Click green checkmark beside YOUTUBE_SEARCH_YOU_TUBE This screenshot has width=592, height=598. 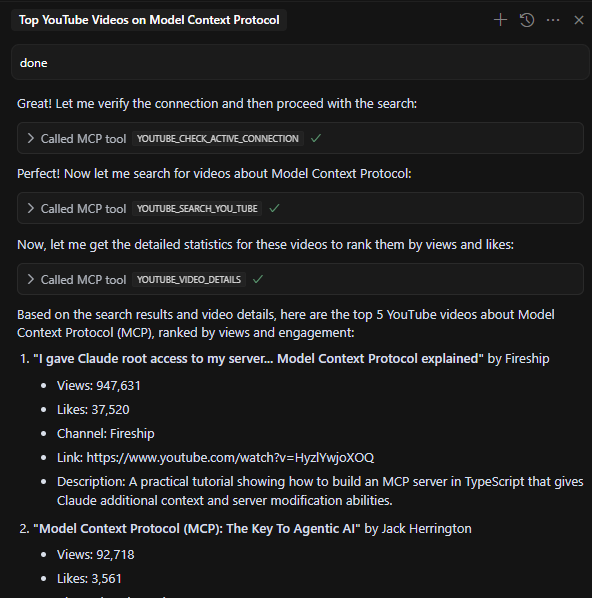pyautogui.click(x=274, y=208)
